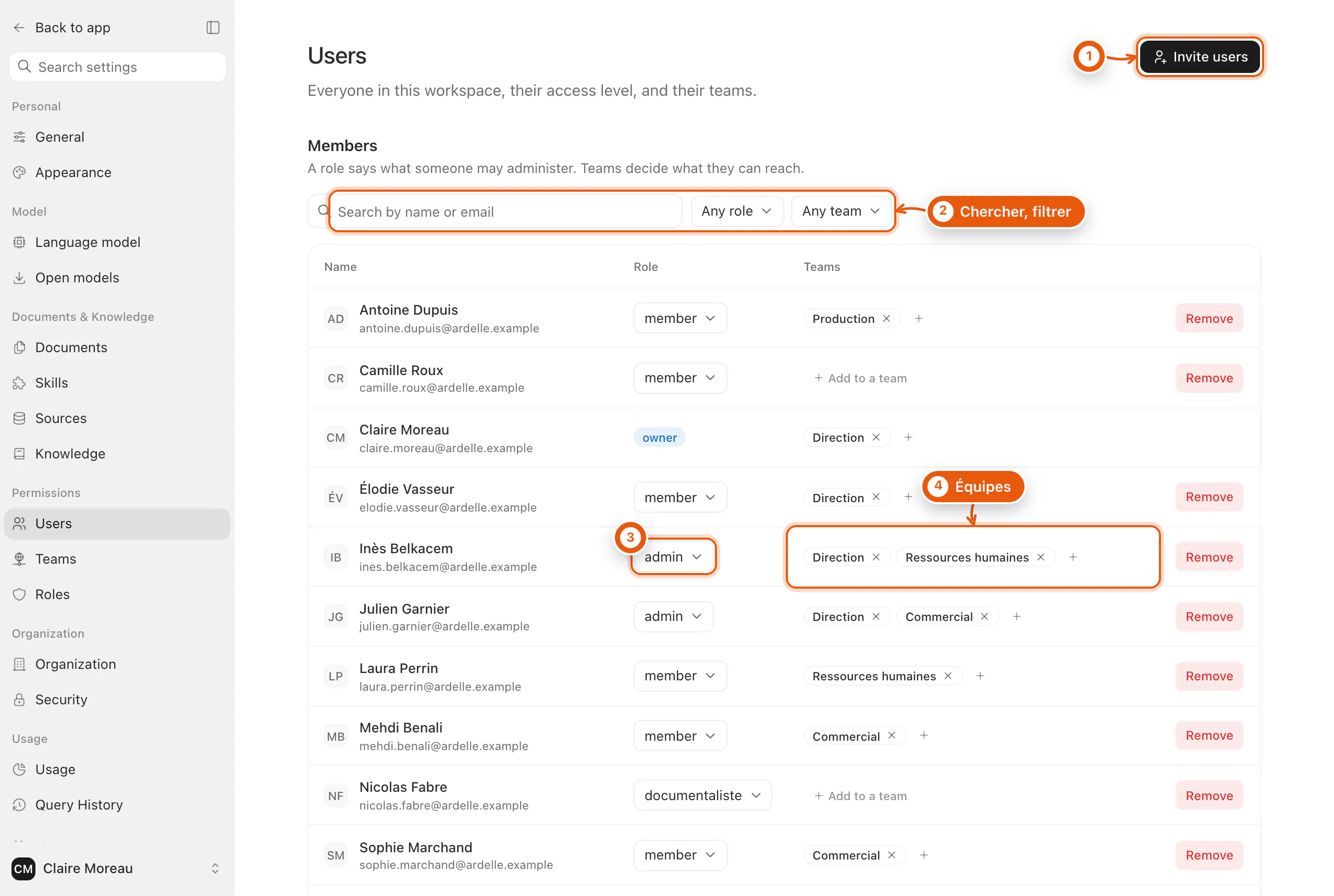Screen dimensions: 1334x896
Task: Go back to app arrow
Action: pos(19,28)
